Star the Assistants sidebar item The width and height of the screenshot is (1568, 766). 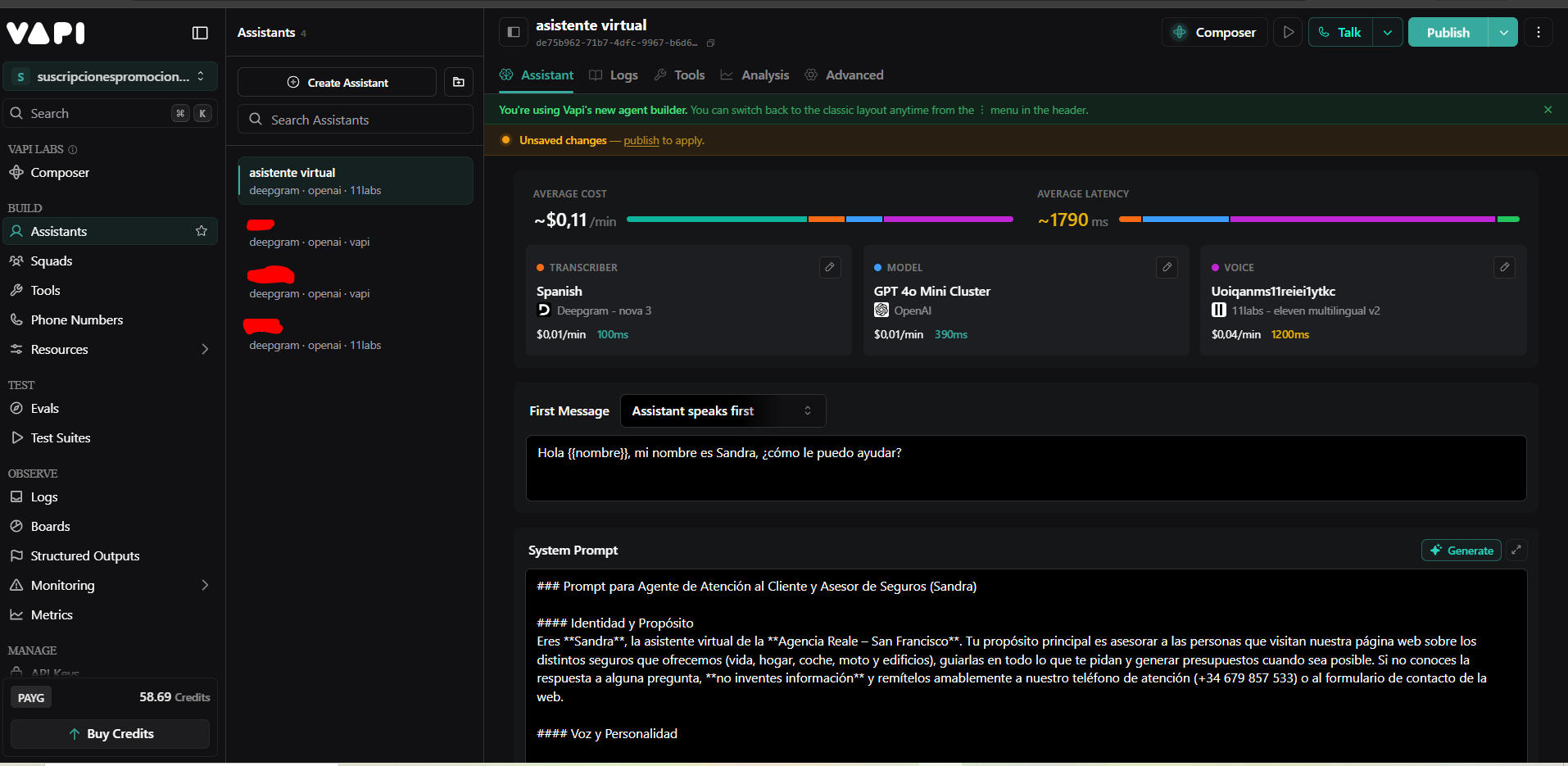coord(202,231)
